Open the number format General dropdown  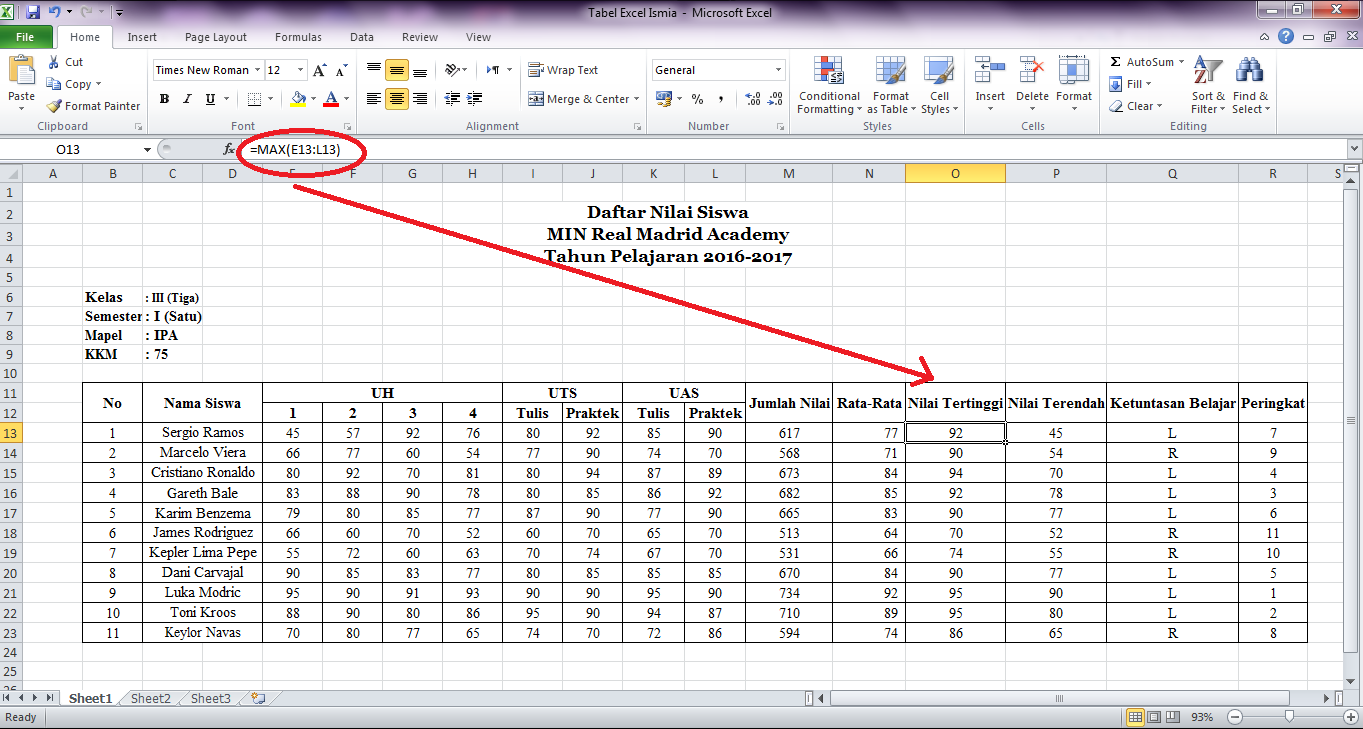[778, 70]
